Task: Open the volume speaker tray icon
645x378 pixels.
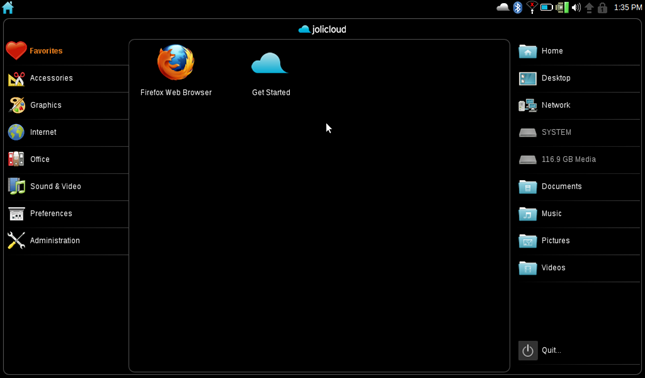Action: [576, 7]
